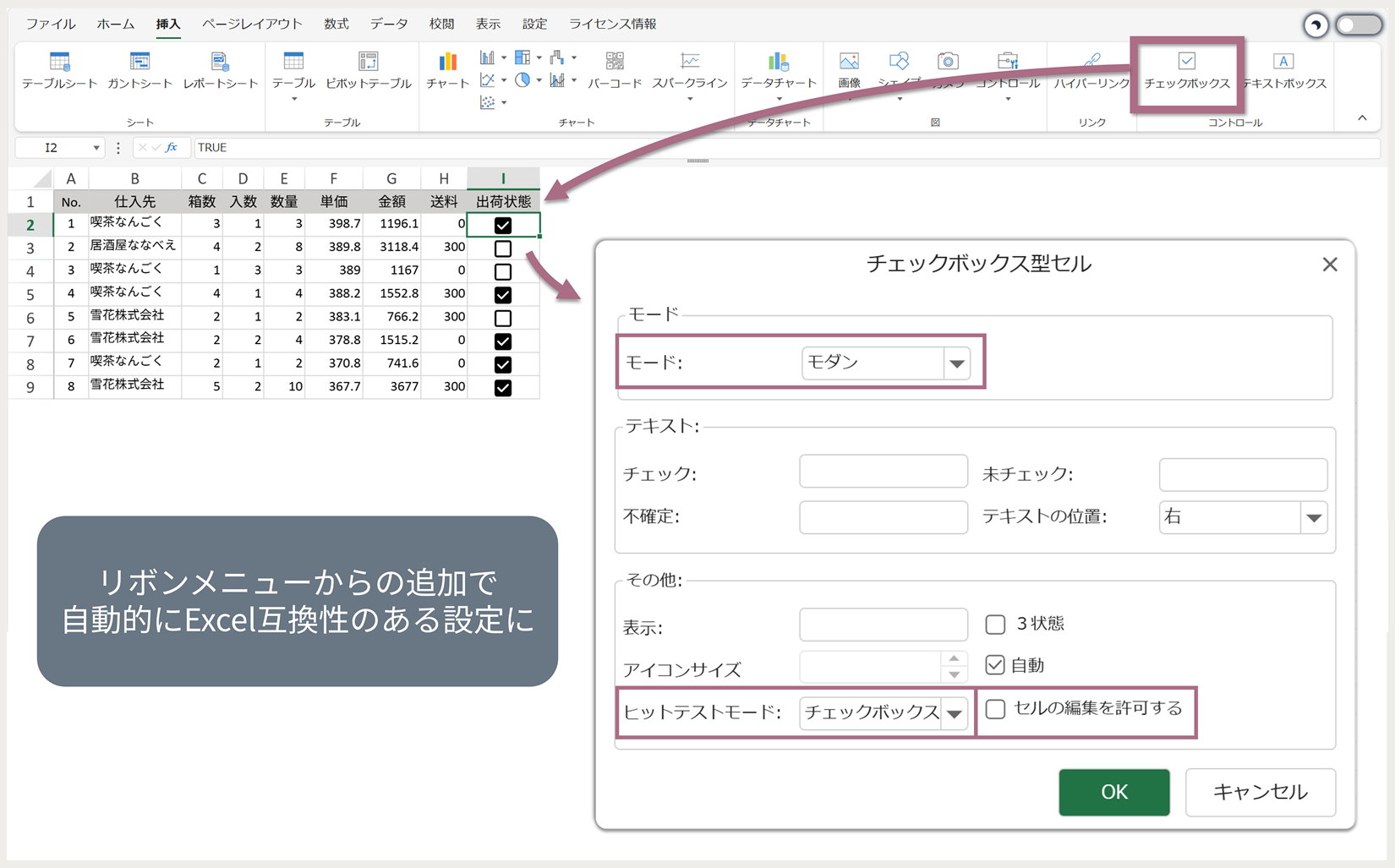Viewport: 1395px width, 868px height.
Task: Uncheck the 出荷状態 checkbox in row 2
Action: coord(503,225)
